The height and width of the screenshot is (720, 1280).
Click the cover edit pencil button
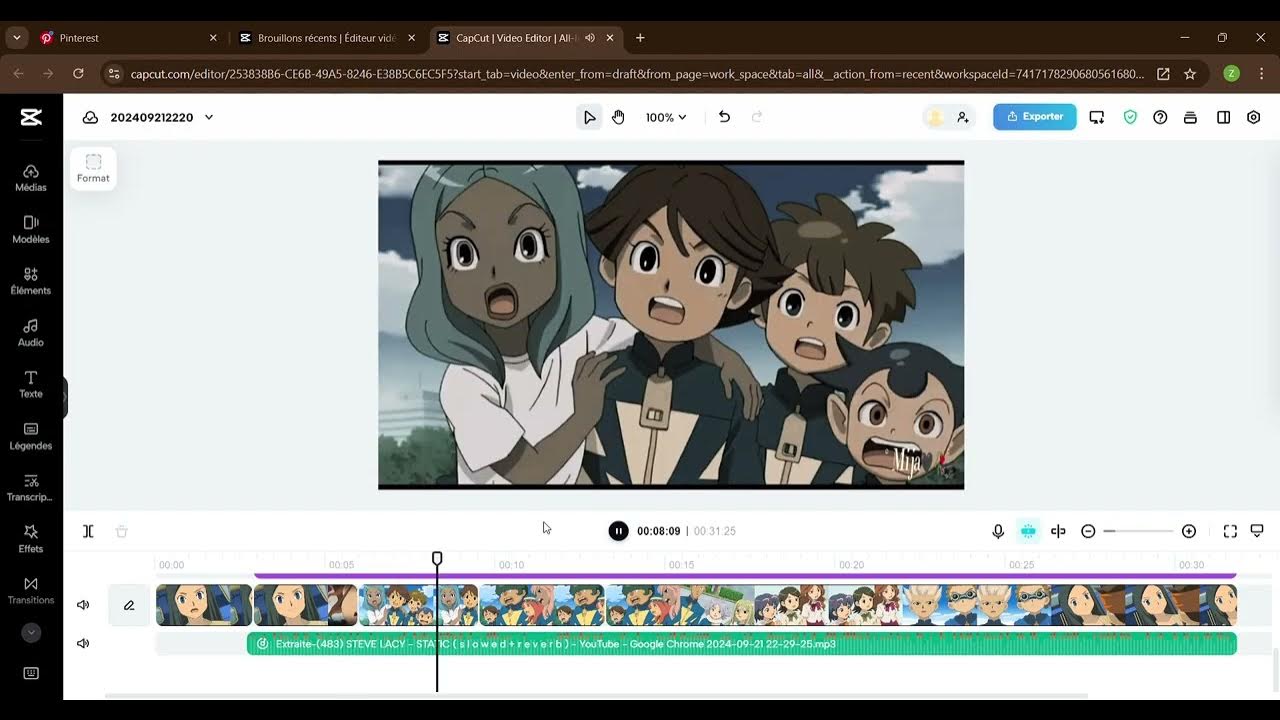click(x=129, y=605)
